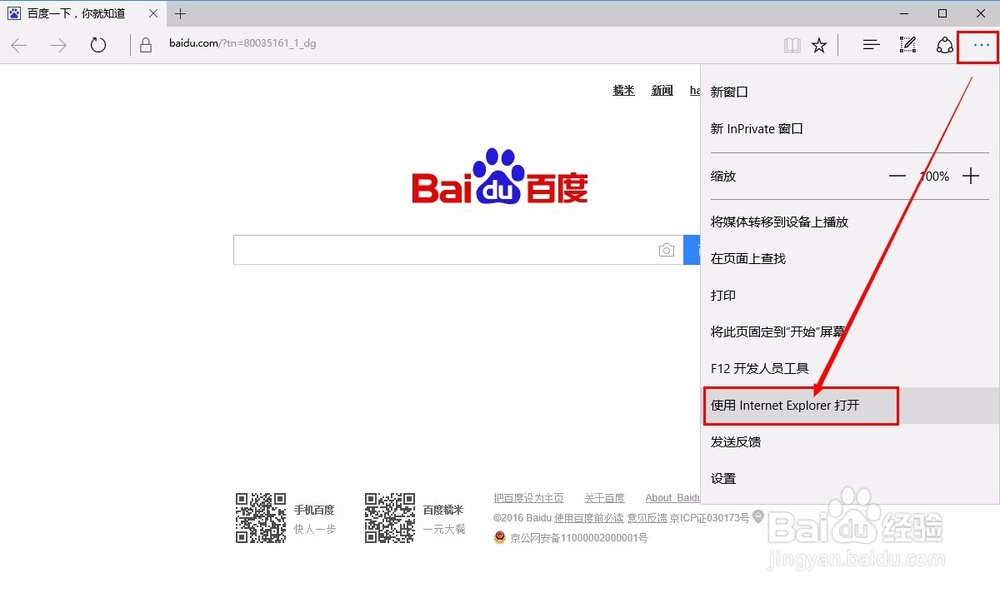Close the Baidu tab with X

pyautogui.click(x=153, y=13)
